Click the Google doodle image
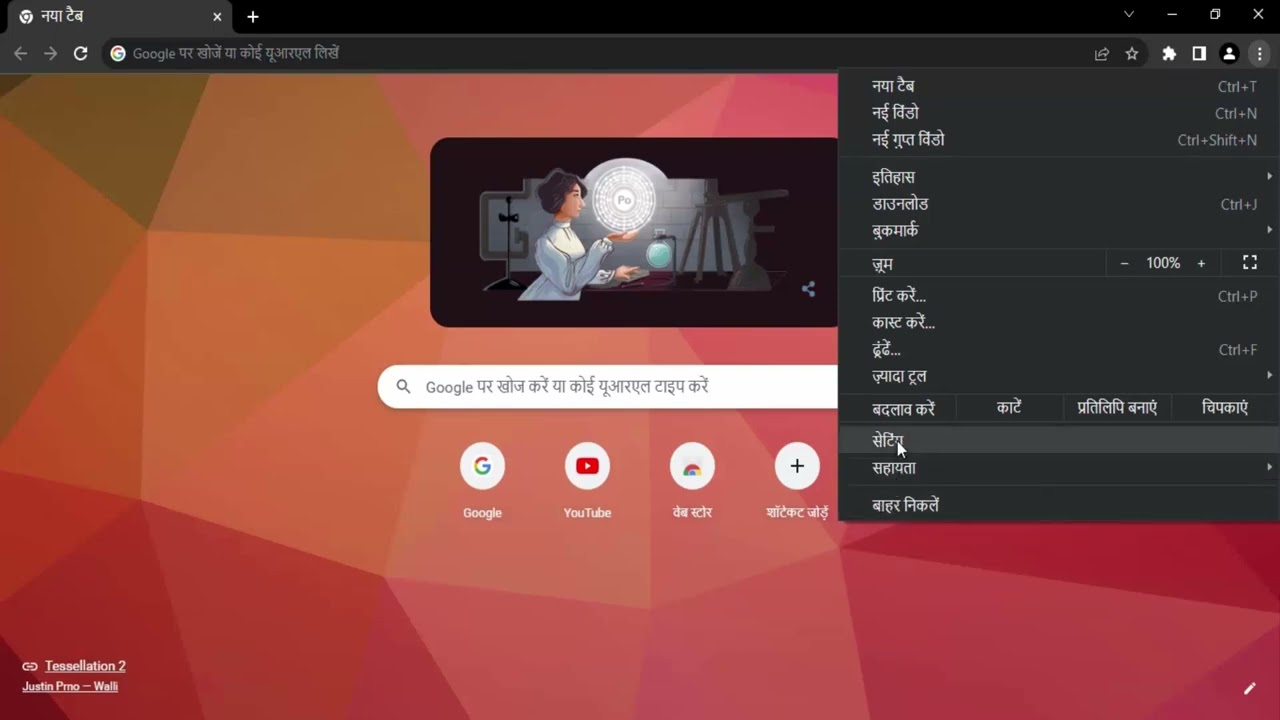The image size is (1280, 720). point(634,232)
